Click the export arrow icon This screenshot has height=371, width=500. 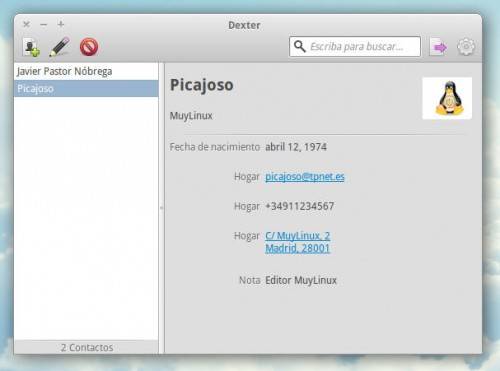point(438,47)
